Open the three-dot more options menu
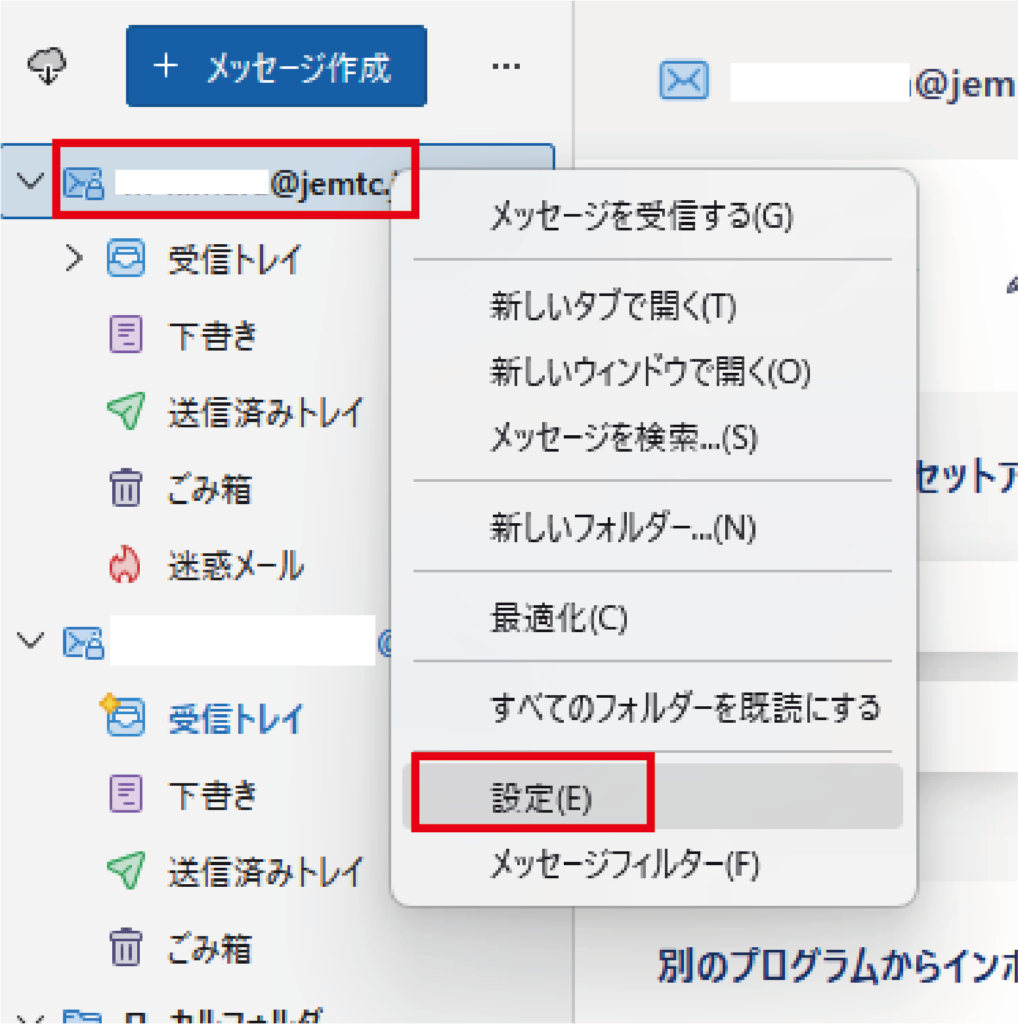Viewport: 1018px width, 1024px height. pos(507,66)
